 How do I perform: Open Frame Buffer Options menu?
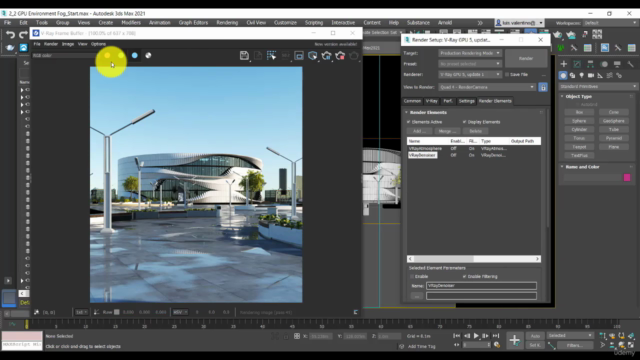98,44
